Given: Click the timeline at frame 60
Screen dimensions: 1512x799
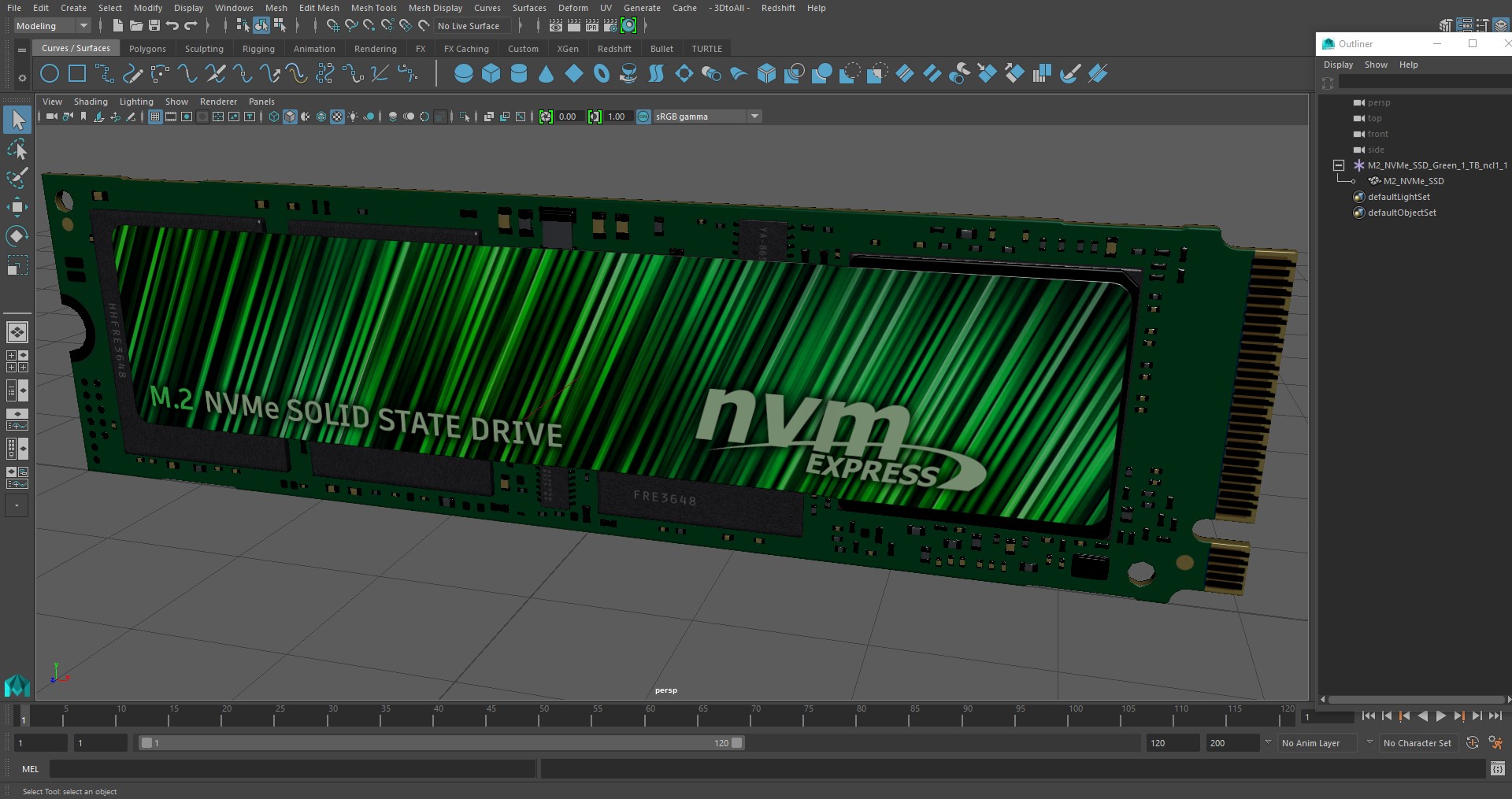Looking at the screenshot, I should tap(650, 716).
